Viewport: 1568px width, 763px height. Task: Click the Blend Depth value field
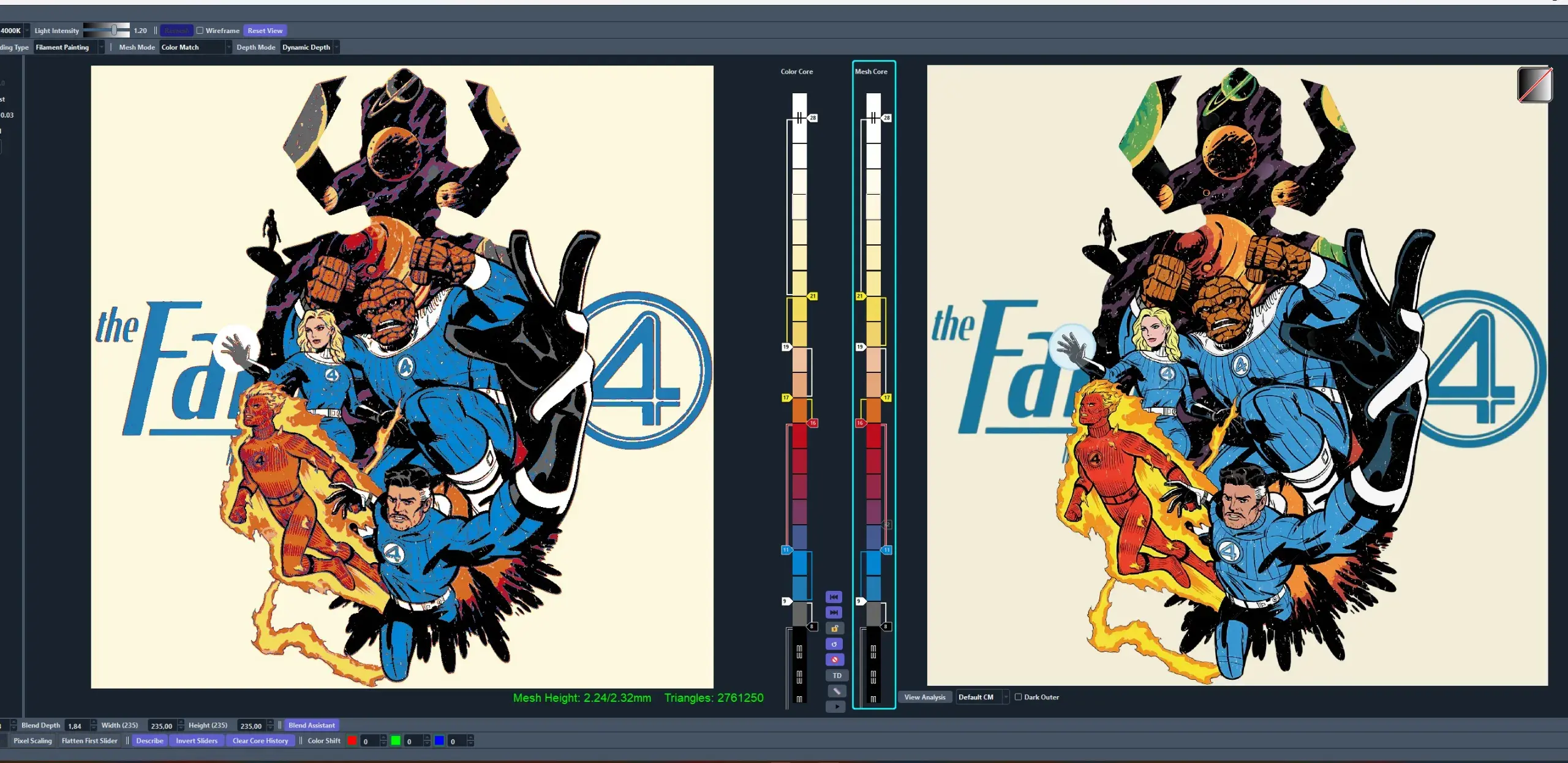point(77,726)
